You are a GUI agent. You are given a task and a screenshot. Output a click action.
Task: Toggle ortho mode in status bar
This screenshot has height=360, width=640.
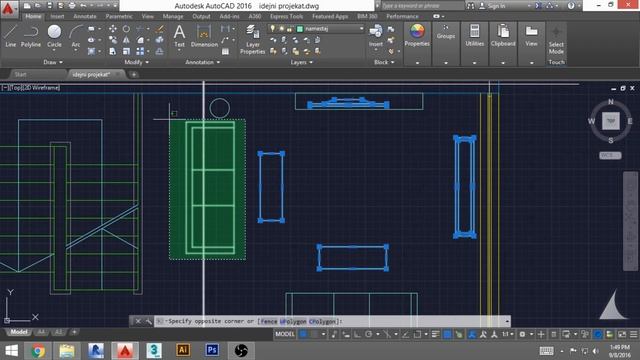coord(357,334)
